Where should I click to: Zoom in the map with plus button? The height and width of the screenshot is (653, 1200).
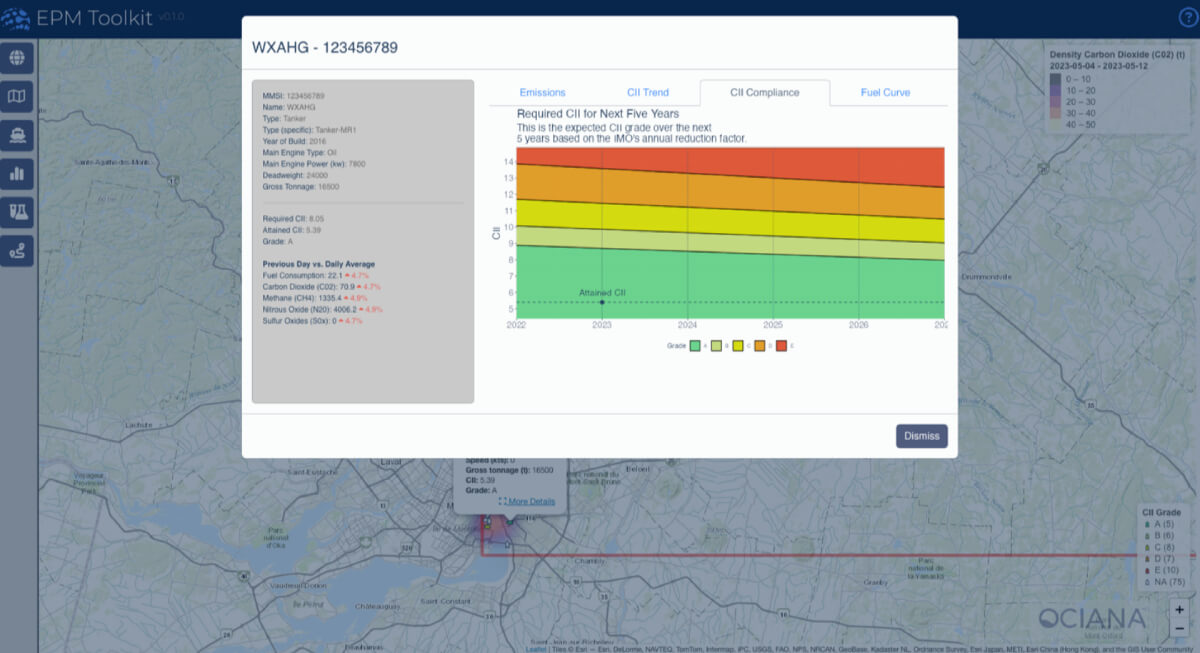coord(1180,609)
